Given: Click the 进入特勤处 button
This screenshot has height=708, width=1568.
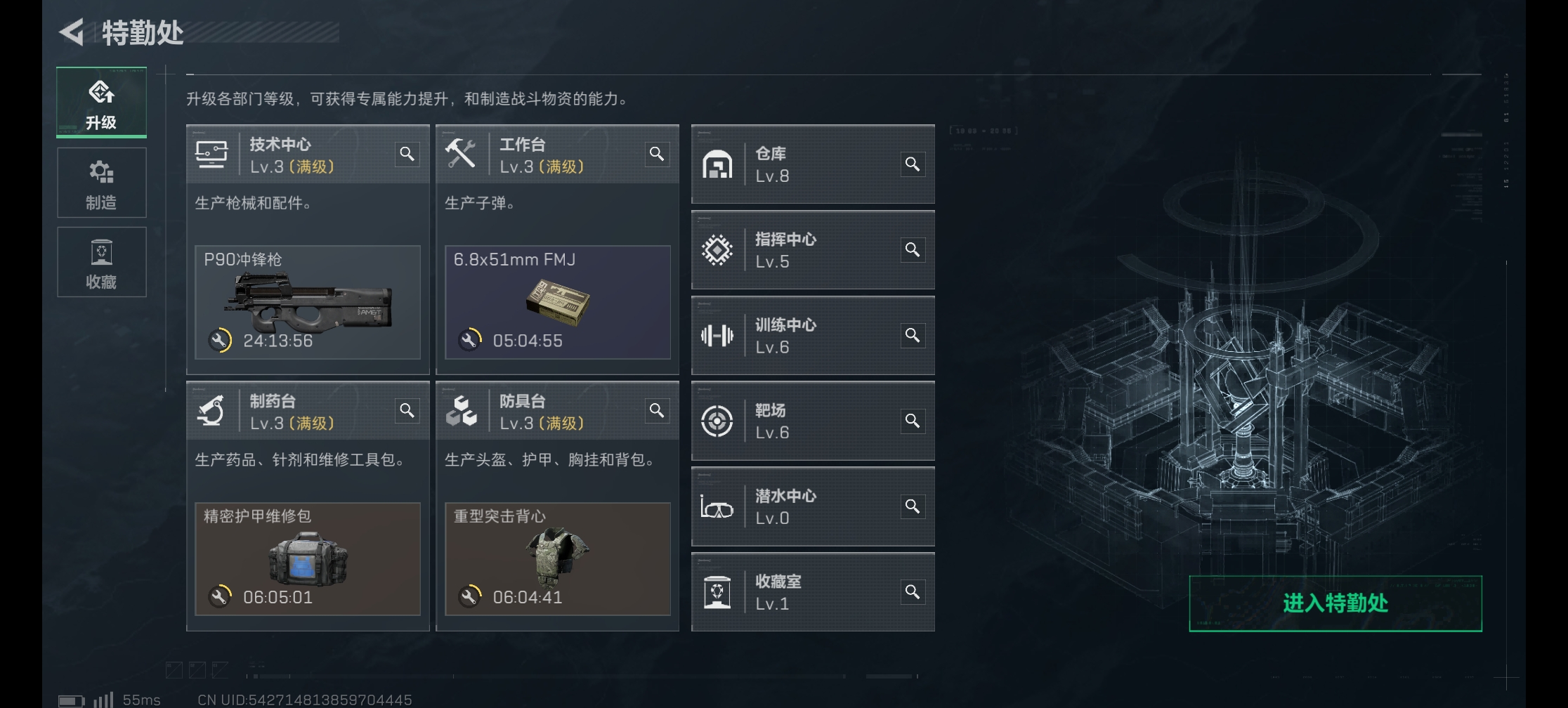Looking at the screenshot, I should 1335,603.
